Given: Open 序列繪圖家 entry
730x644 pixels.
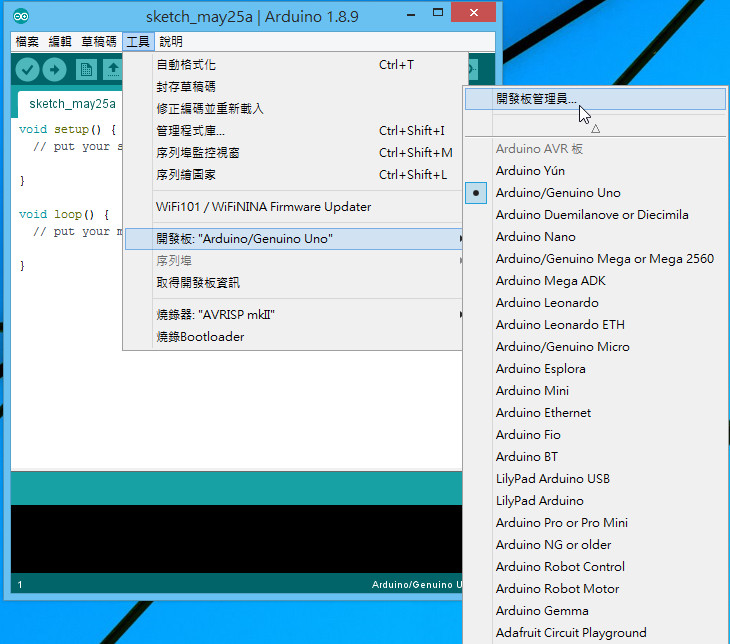Looking at the screenshot, I should pos(294,175).
